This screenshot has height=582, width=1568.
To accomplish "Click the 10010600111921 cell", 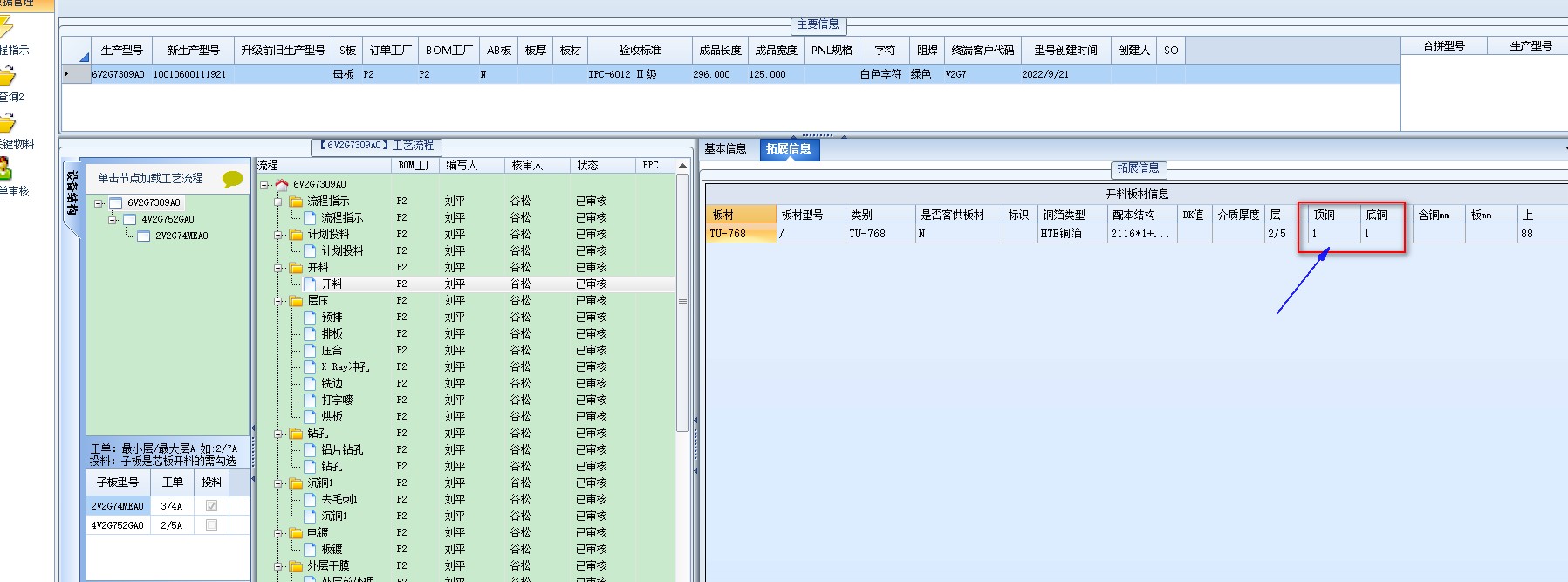I will pos(192,74).
